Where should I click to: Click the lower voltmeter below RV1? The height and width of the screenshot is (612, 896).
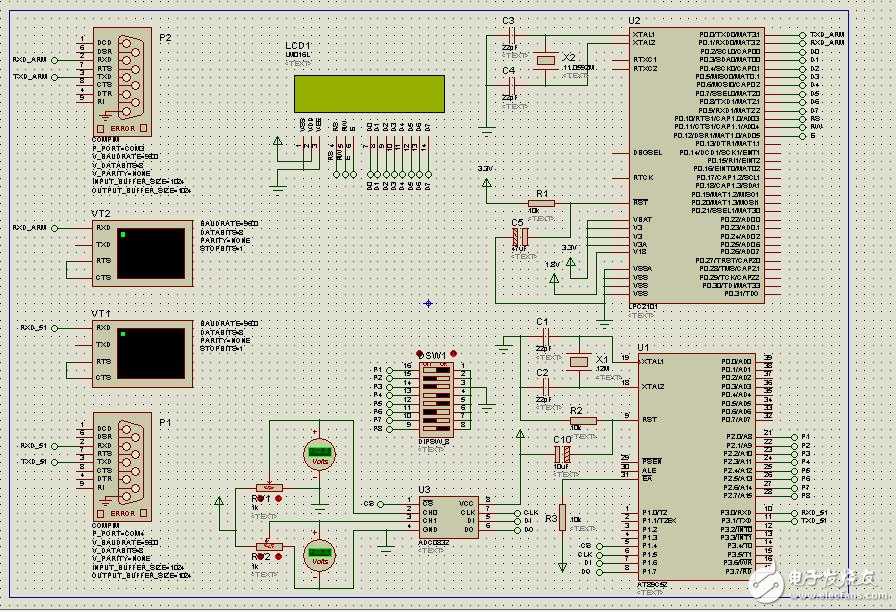(319, 555)
